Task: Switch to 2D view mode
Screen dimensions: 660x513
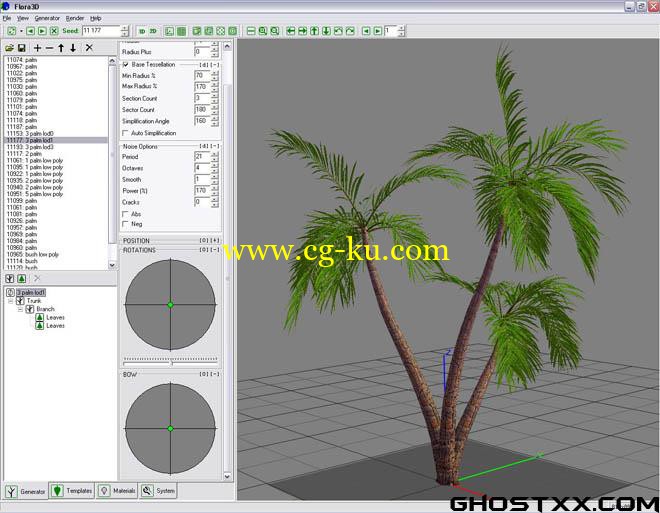Action: (153, 31)
